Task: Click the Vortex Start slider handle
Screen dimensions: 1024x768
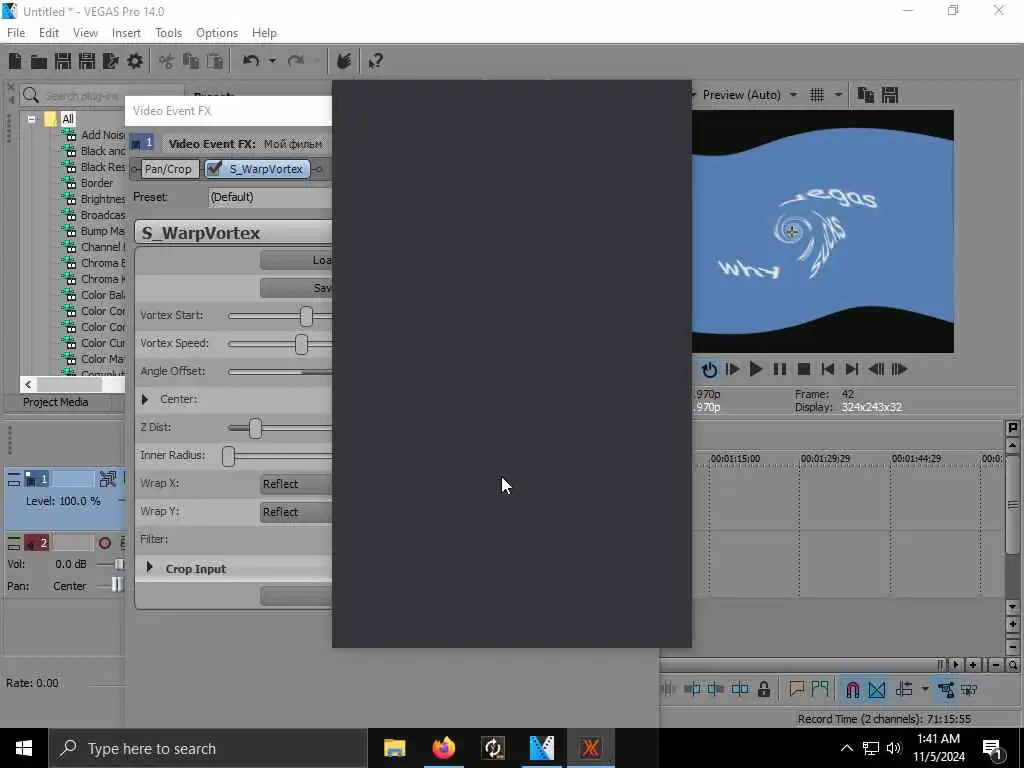Action: (x=306, y=316)
